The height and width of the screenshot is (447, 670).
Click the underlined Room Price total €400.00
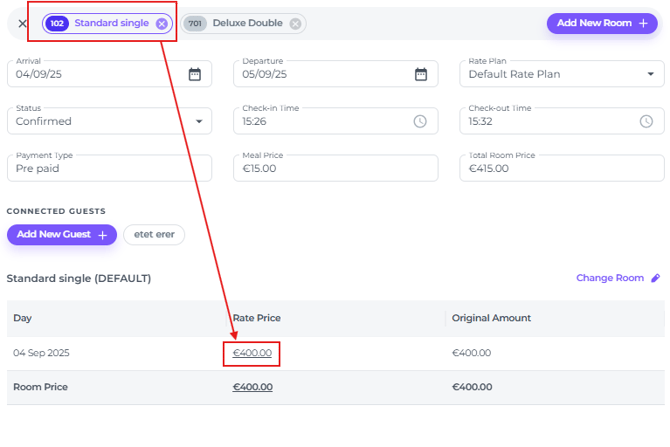(x=252, y=387)
